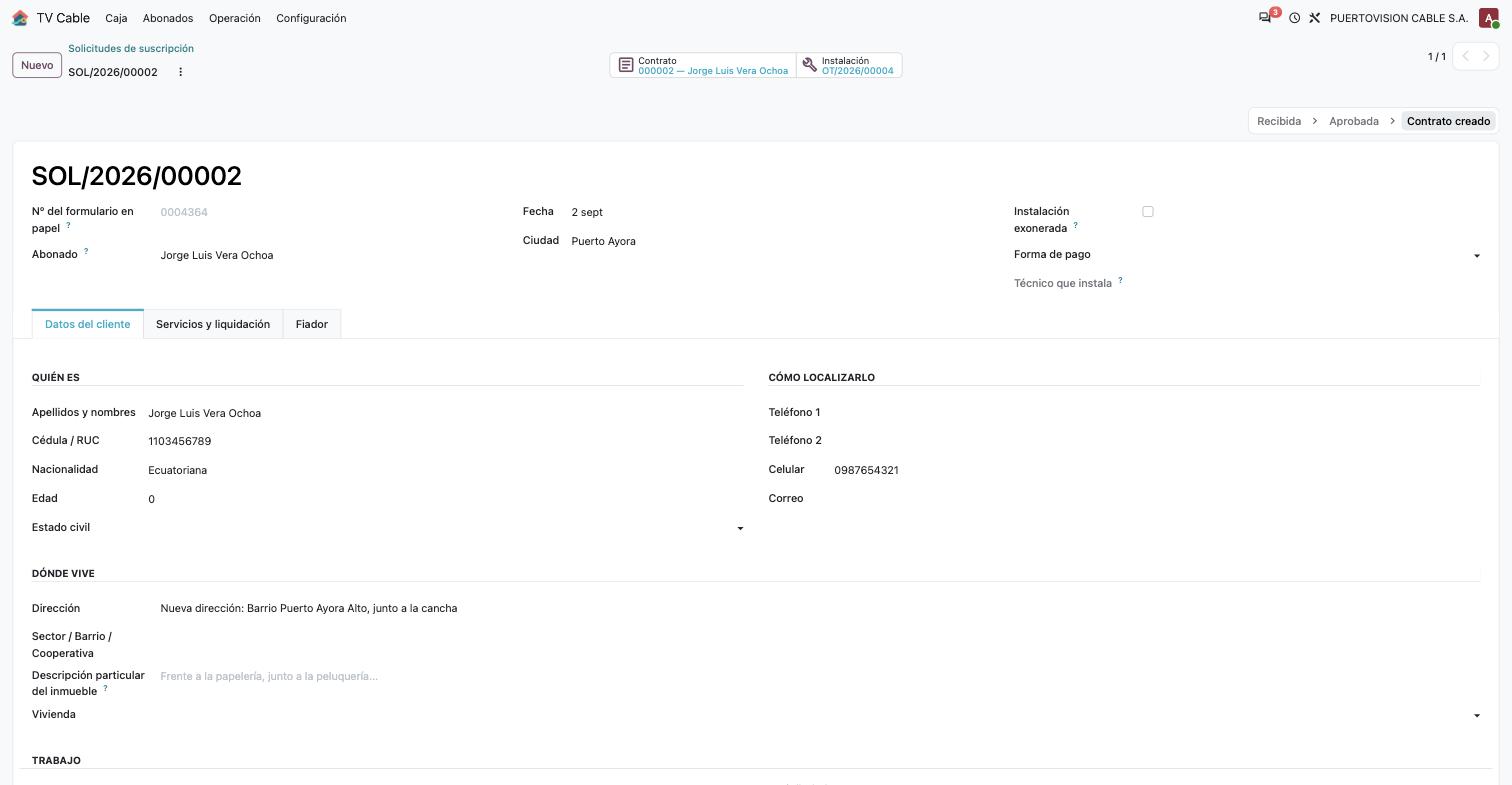Go to the next record arrow
This screenshot has height=785, width=1512.
point(1486,56)
